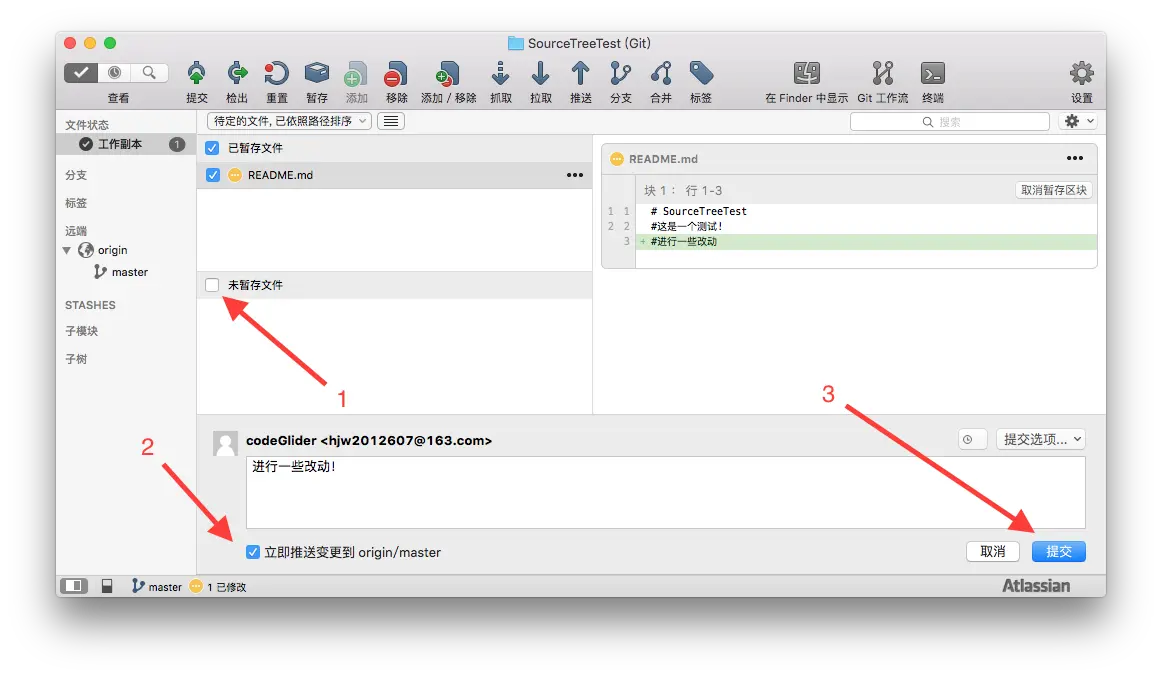Screen dimensions: 1162x677
Task: Select the 标签 sidebar section
Action: (76, 202)
